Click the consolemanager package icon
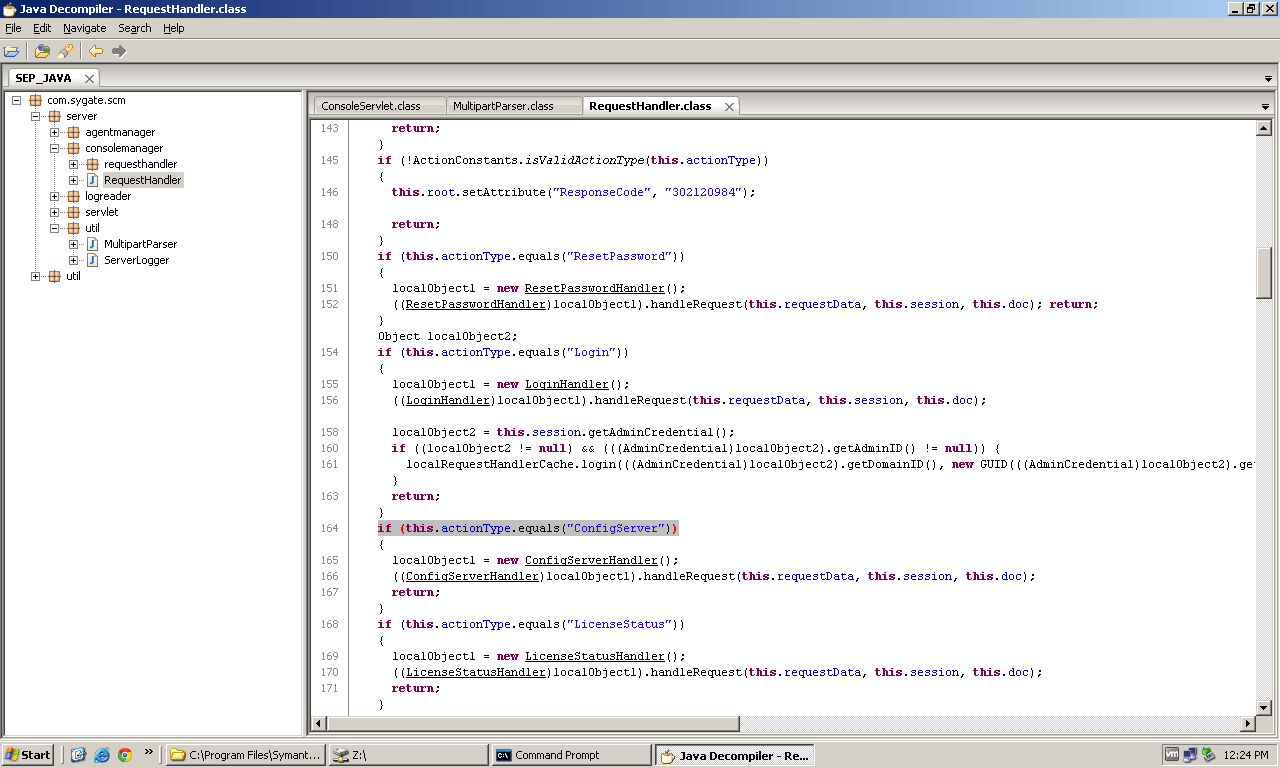This screenshot has height=768, width=1280. point(74,148)
